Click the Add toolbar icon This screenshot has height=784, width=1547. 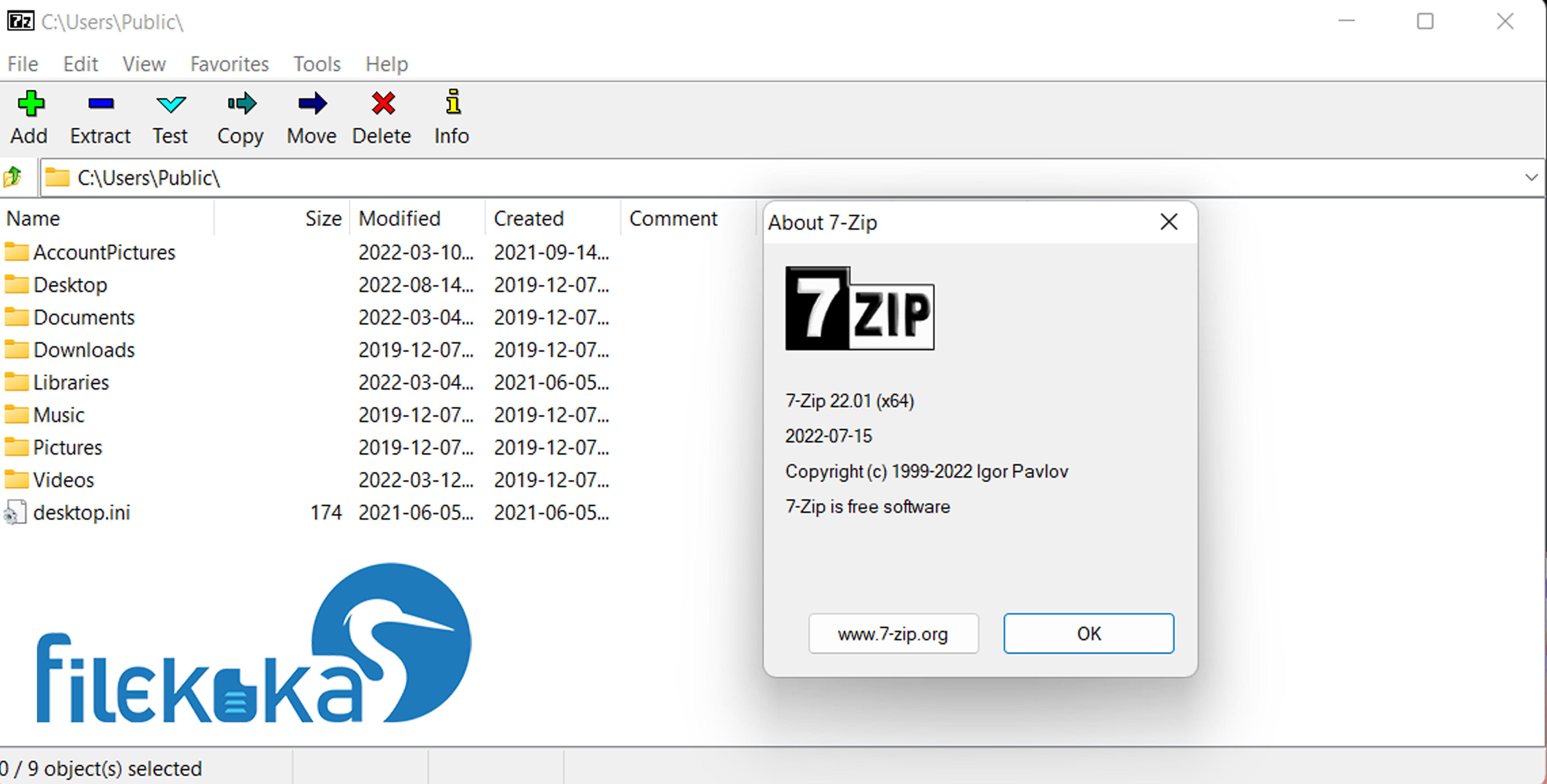[30, 104]
